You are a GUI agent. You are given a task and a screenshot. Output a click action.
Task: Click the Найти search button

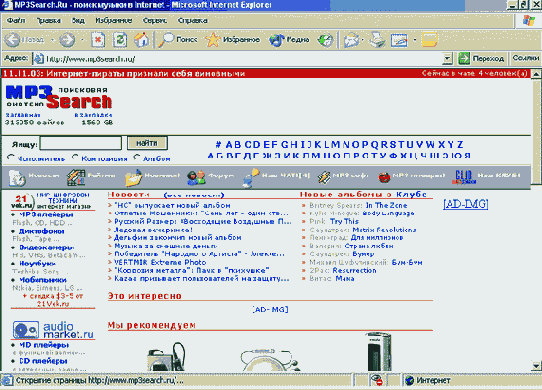tap(147, 143)
